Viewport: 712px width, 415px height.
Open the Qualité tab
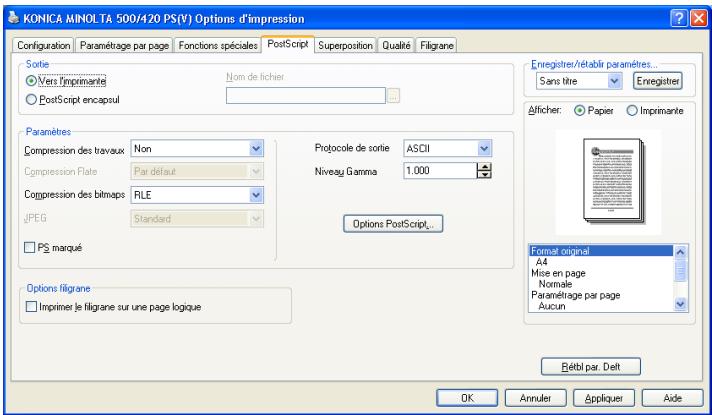pos(396,45)
